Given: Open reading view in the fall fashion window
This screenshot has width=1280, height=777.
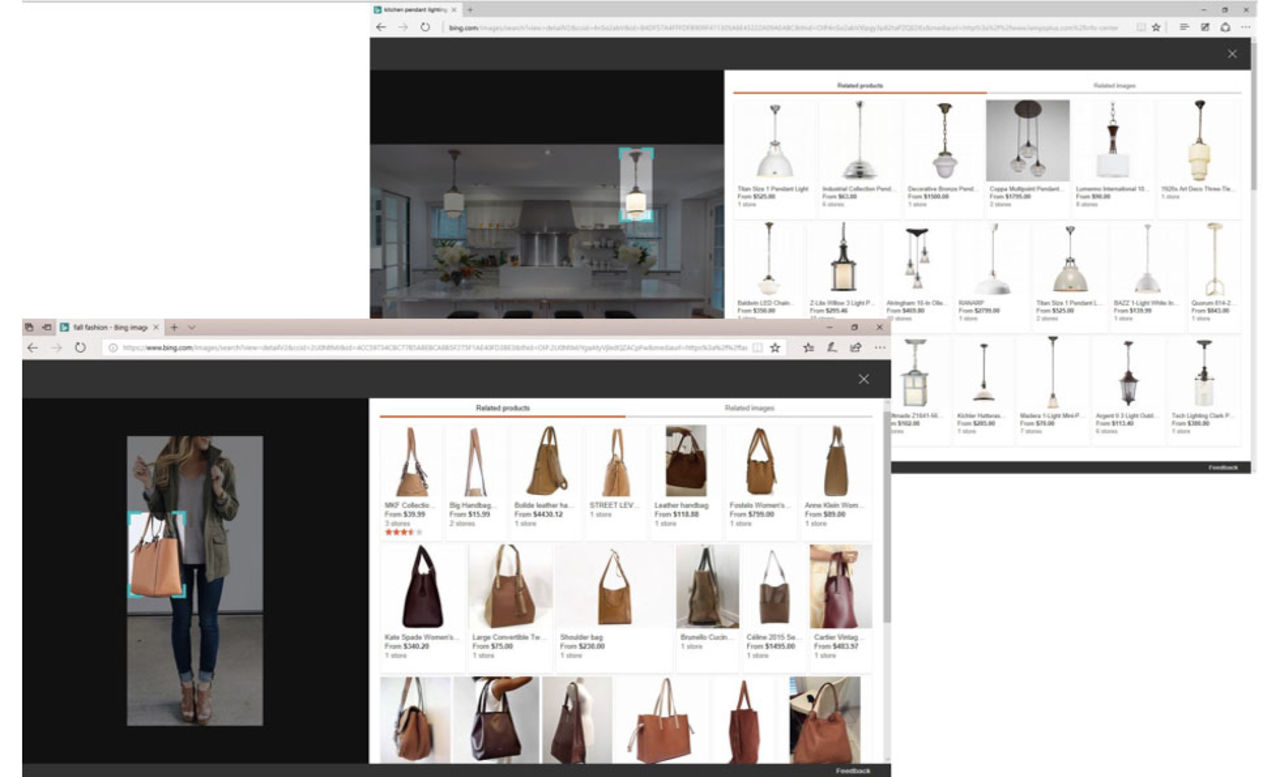Looking at the screenshot, I should tap(757, 347).
